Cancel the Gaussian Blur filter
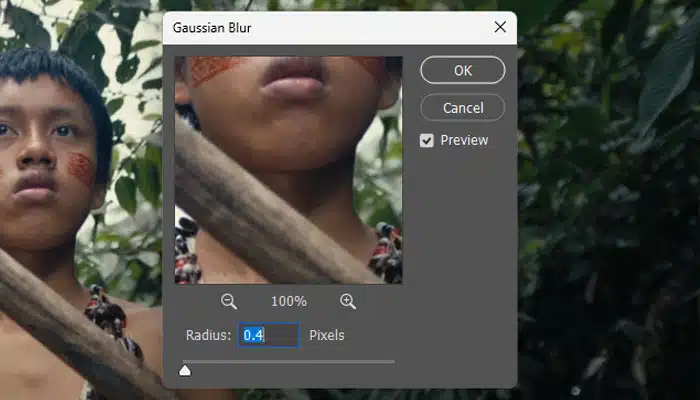Viewport: 700px width, 400px height. (x=462, y=107)
